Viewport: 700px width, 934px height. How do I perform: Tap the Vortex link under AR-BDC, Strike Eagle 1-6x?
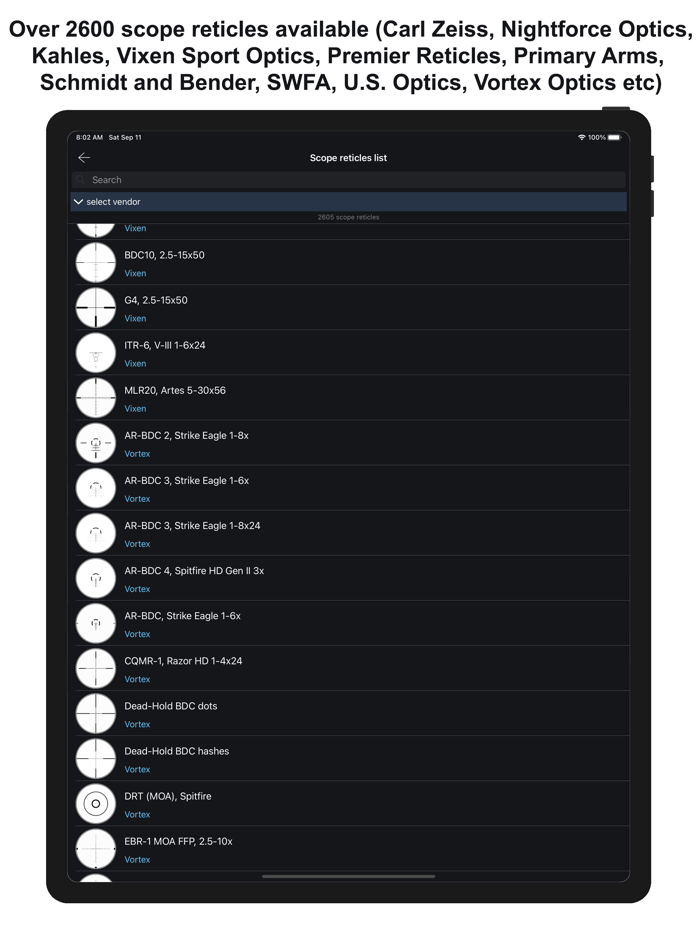click(x=137, y=634)
